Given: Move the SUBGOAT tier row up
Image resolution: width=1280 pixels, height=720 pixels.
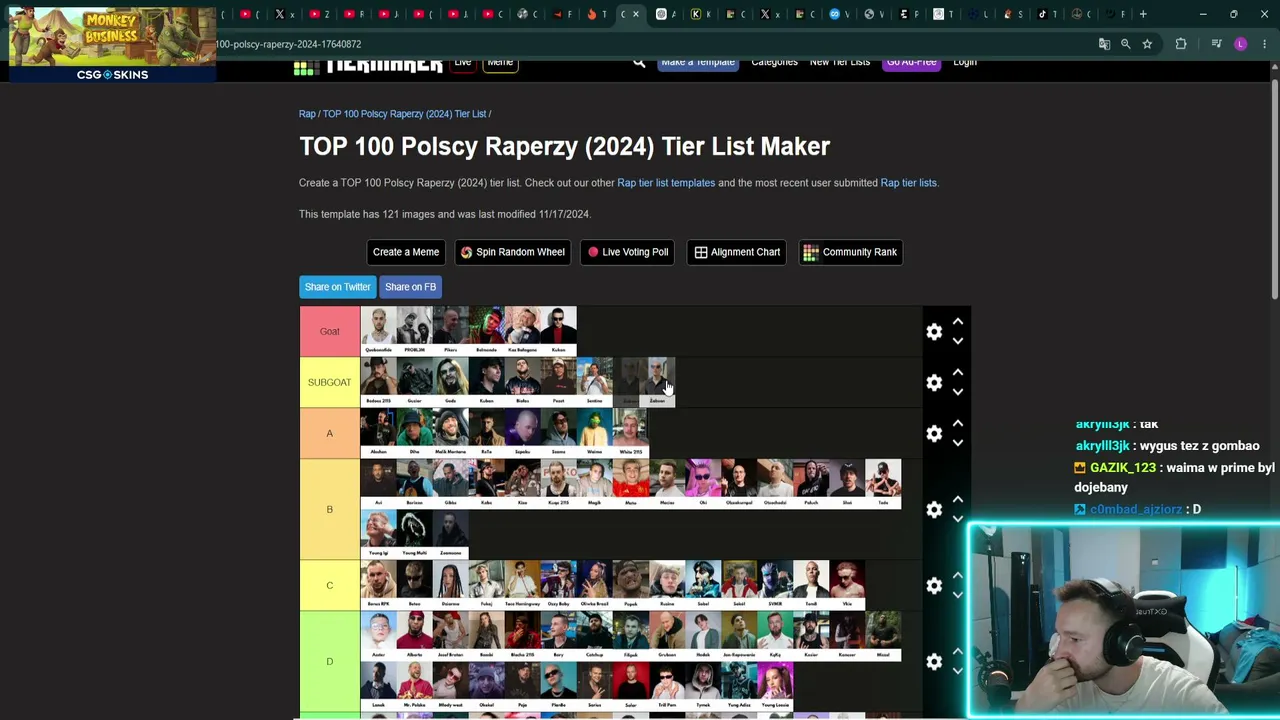Looking at the screenshot, I should pyautogui.click(x=958, y=373).
